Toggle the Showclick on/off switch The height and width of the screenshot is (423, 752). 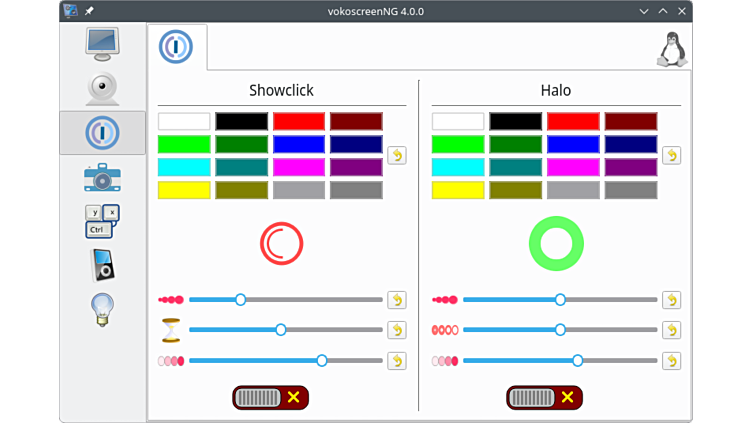click(x=270, y=397)
